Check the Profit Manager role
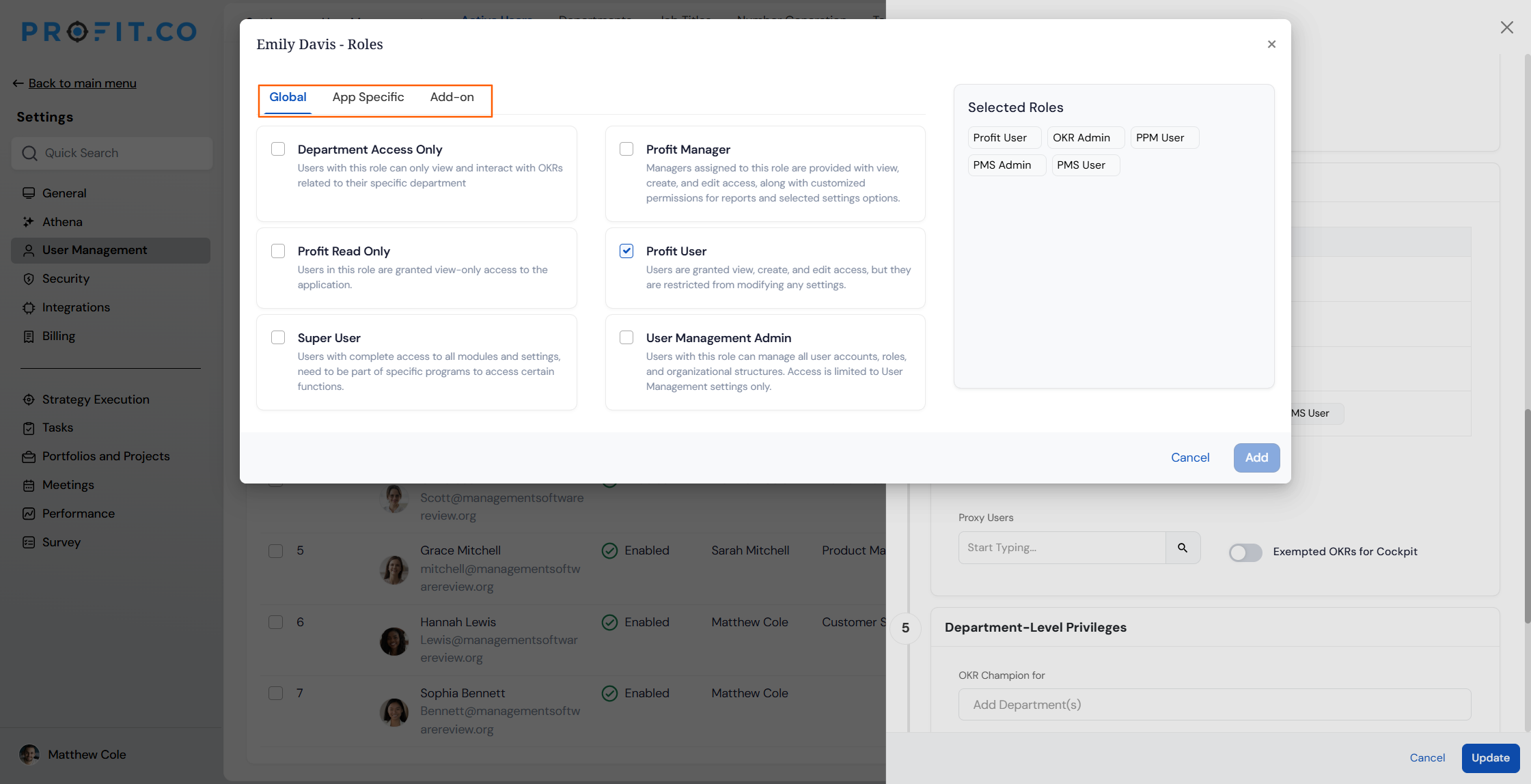The image size is (1531, 784). coord(626,149)
